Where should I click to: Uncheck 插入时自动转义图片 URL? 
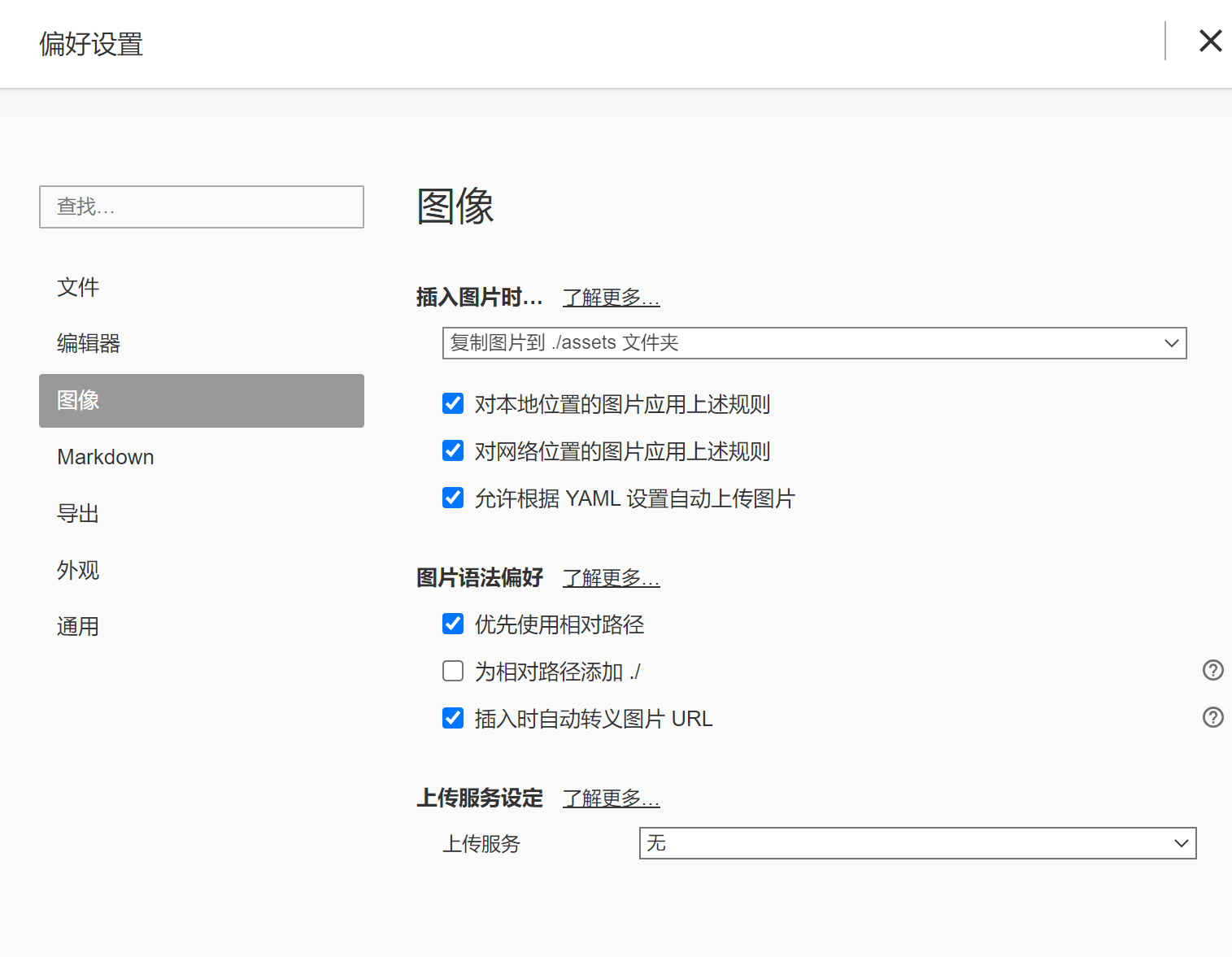453,718
